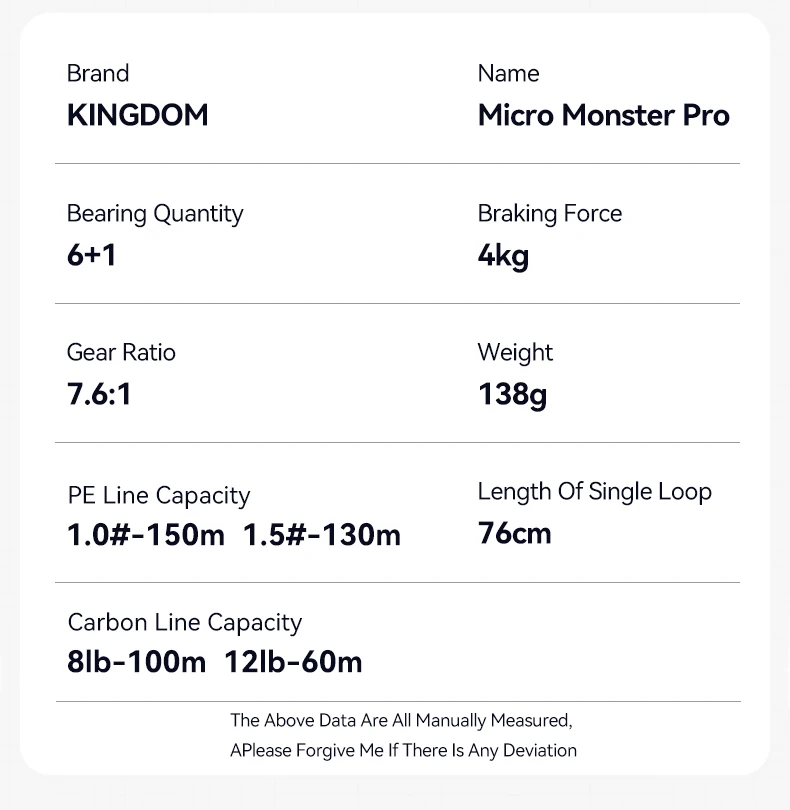Select the 76cm loop length value

(514, 533)
